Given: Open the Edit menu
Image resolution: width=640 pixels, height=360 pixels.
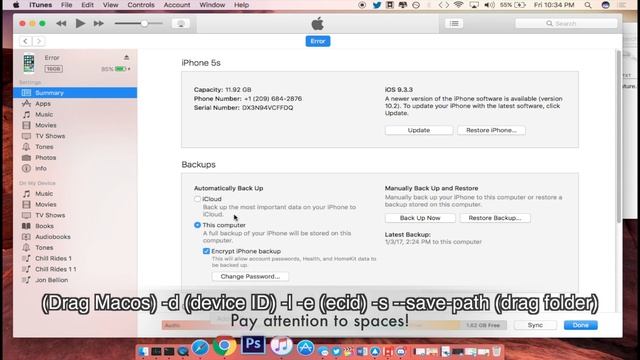Looking at the screenshot, I should point(87,5).
